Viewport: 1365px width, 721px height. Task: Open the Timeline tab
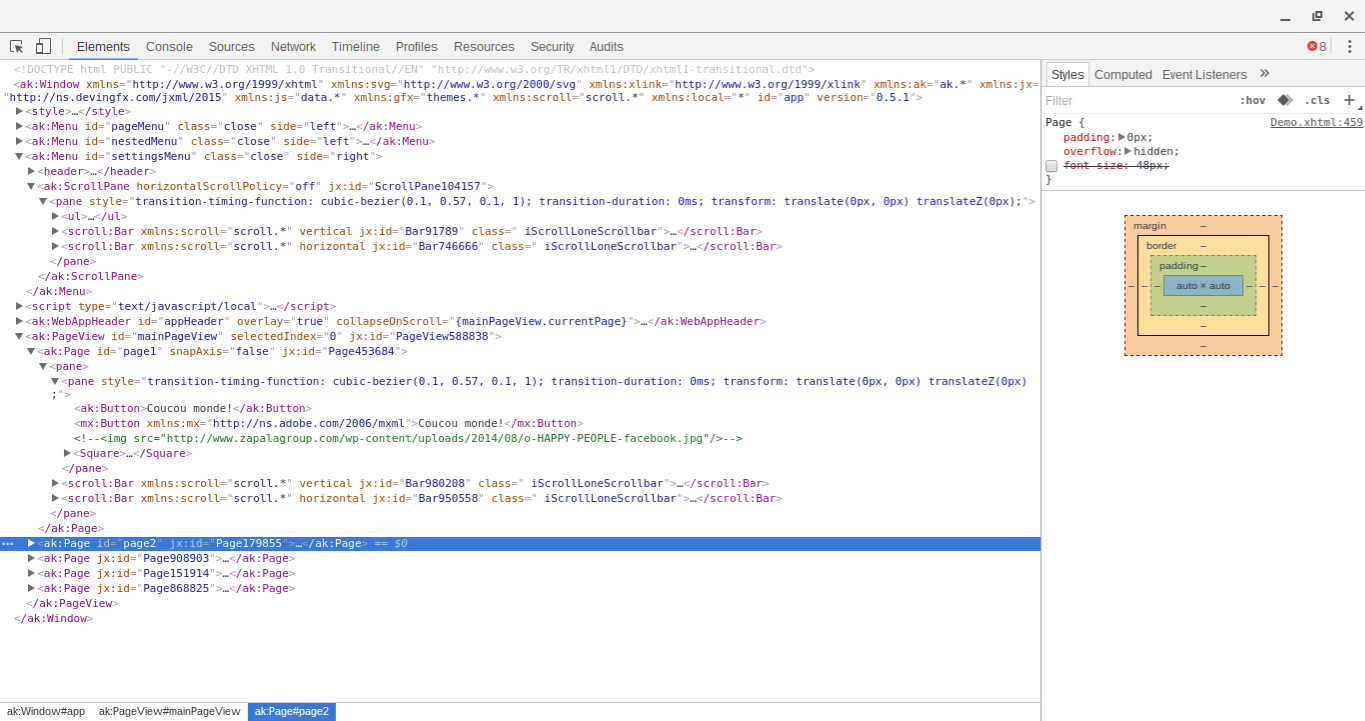[x=356, y=47]
